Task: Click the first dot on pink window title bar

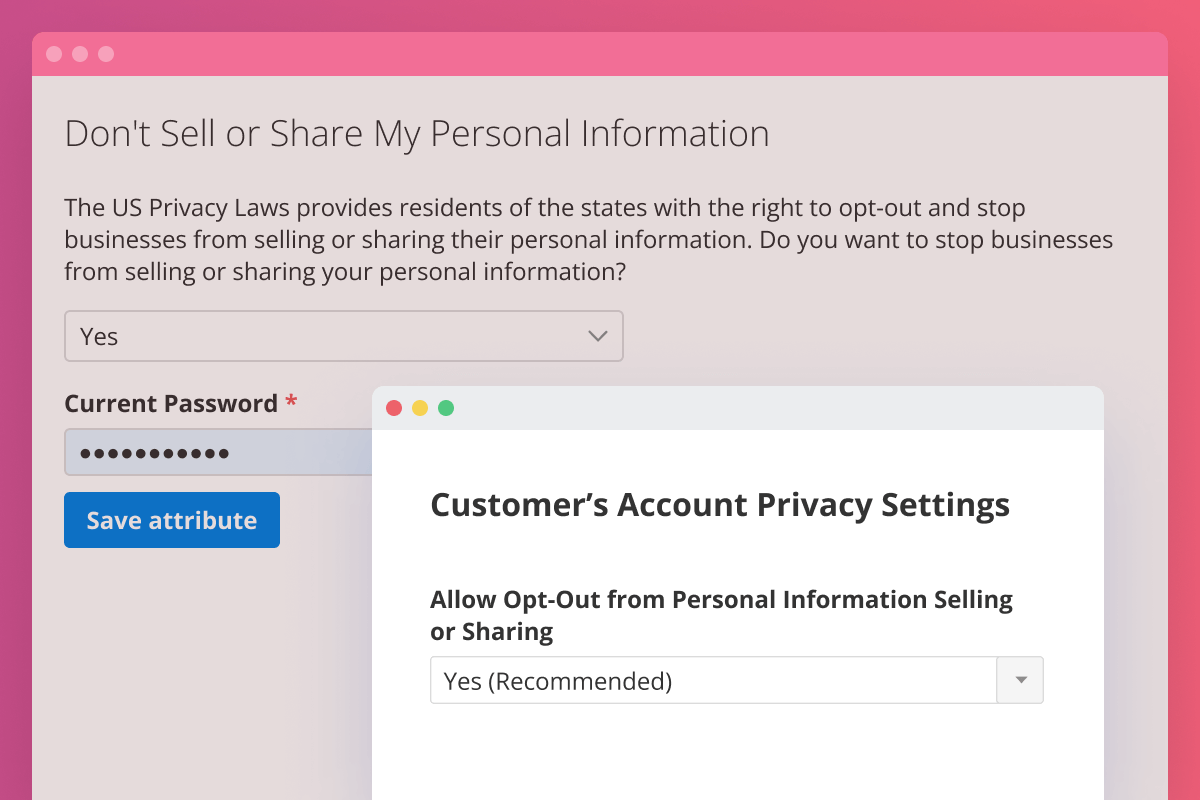Action: 54,54
